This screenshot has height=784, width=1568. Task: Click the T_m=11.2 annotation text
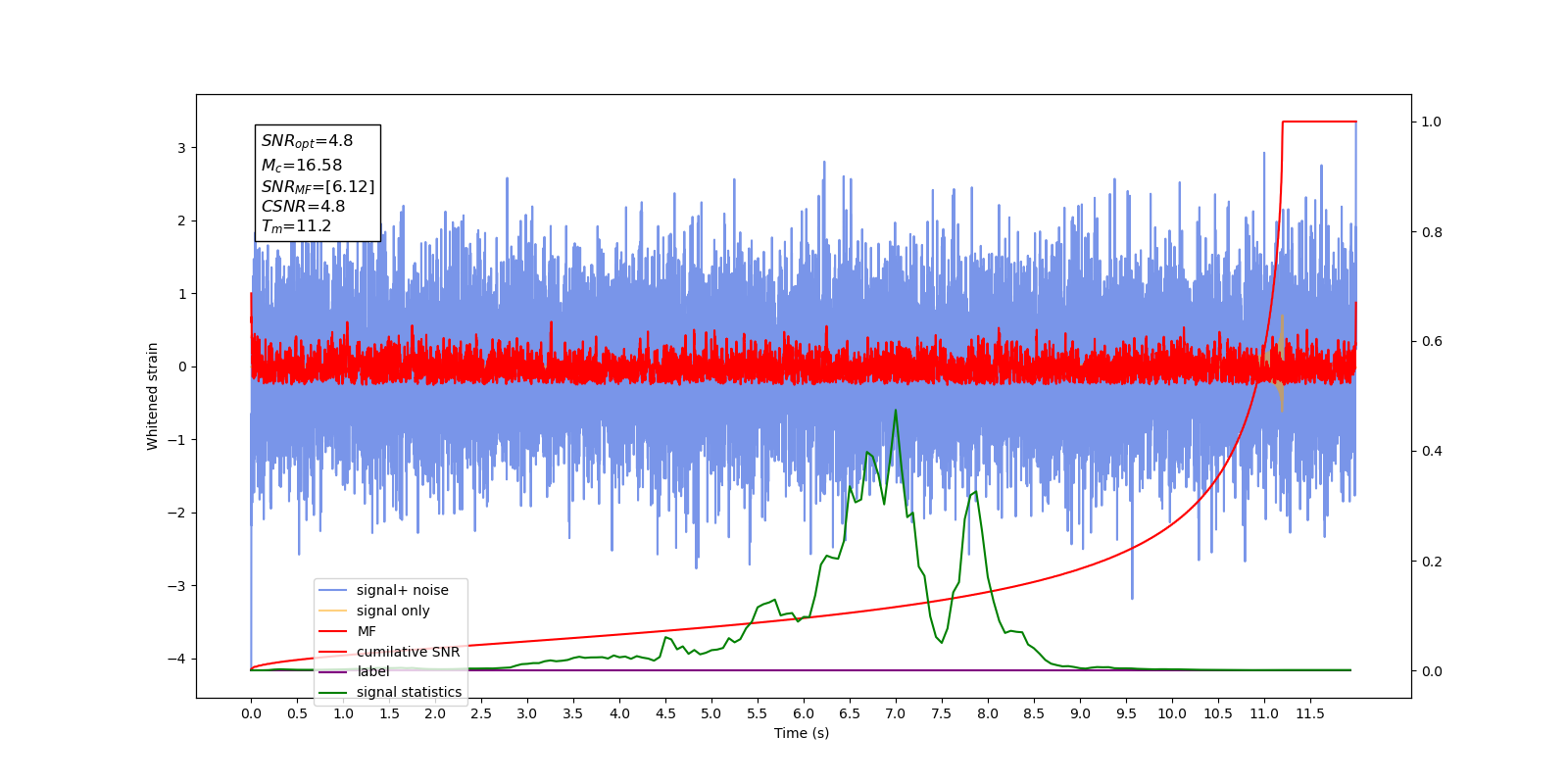click(x=296, y=226)
